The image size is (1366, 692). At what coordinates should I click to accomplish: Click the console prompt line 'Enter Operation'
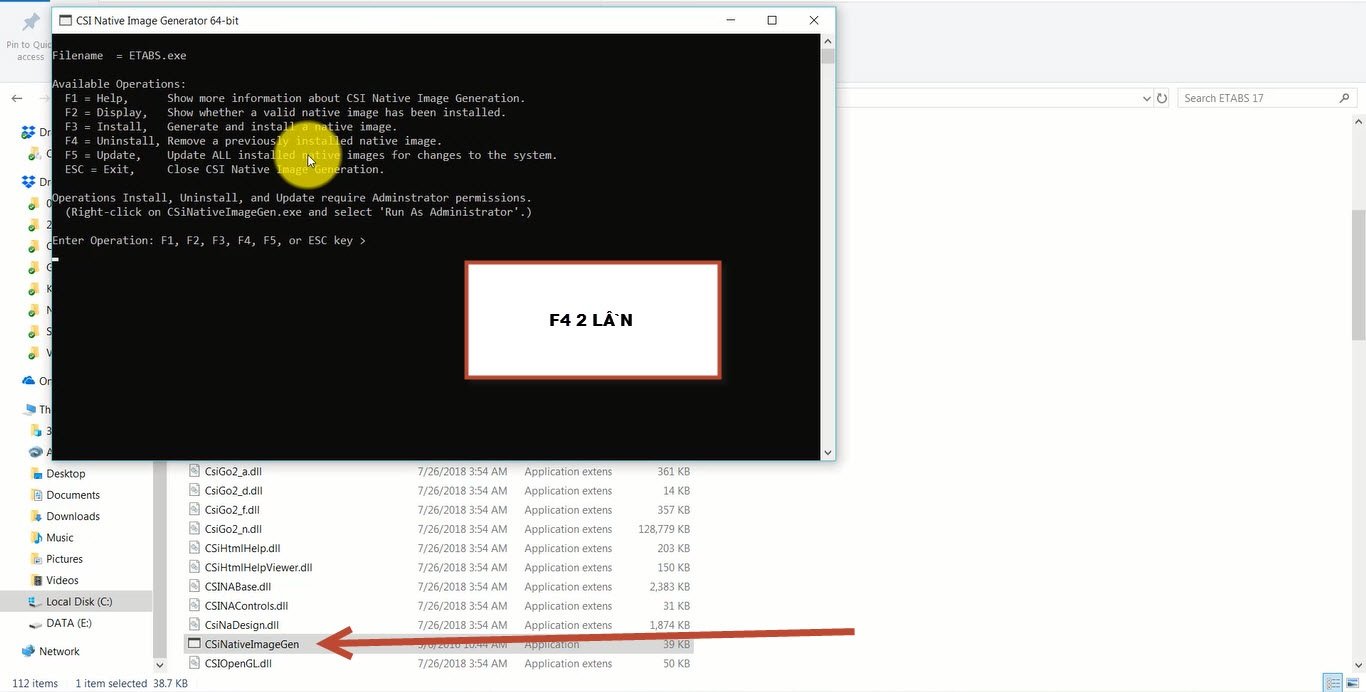[x=209, y=240]
